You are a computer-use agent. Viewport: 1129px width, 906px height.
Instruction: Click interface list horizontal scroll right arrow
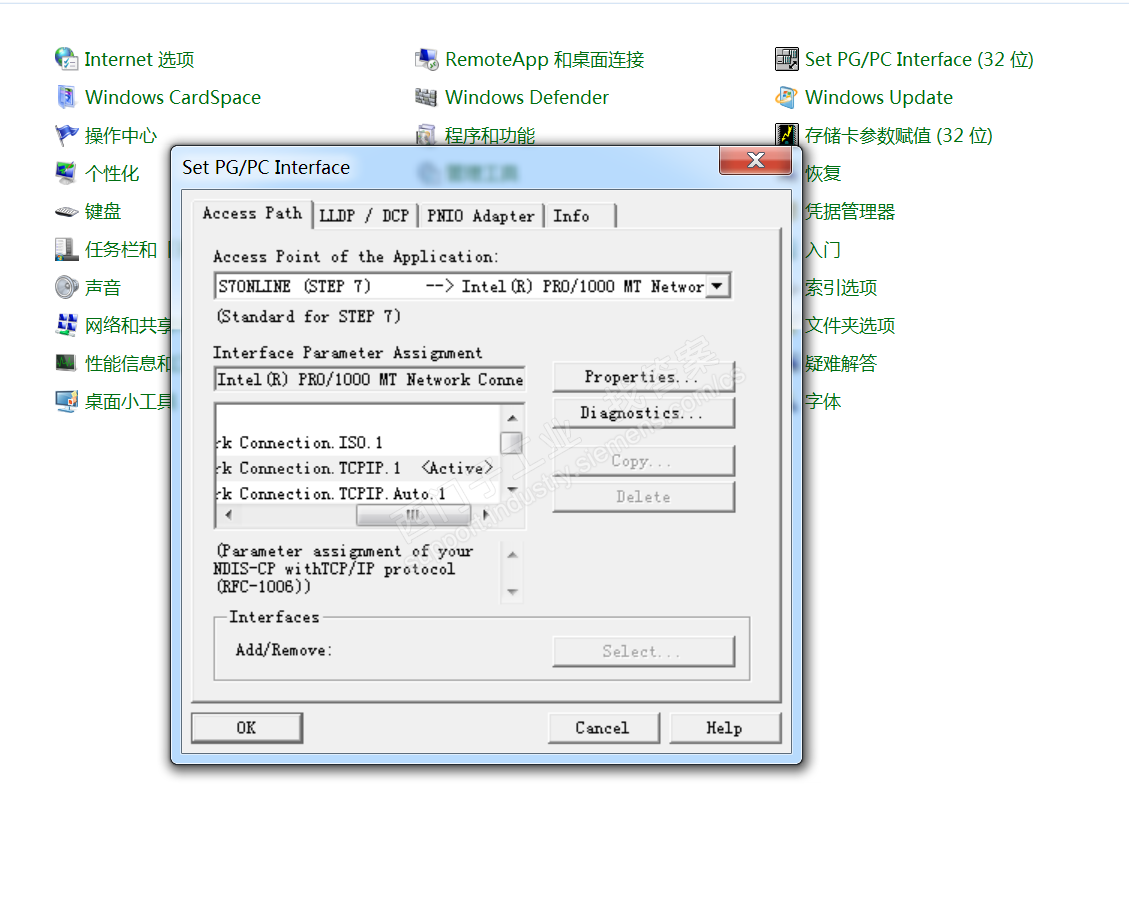click(486, 514)
